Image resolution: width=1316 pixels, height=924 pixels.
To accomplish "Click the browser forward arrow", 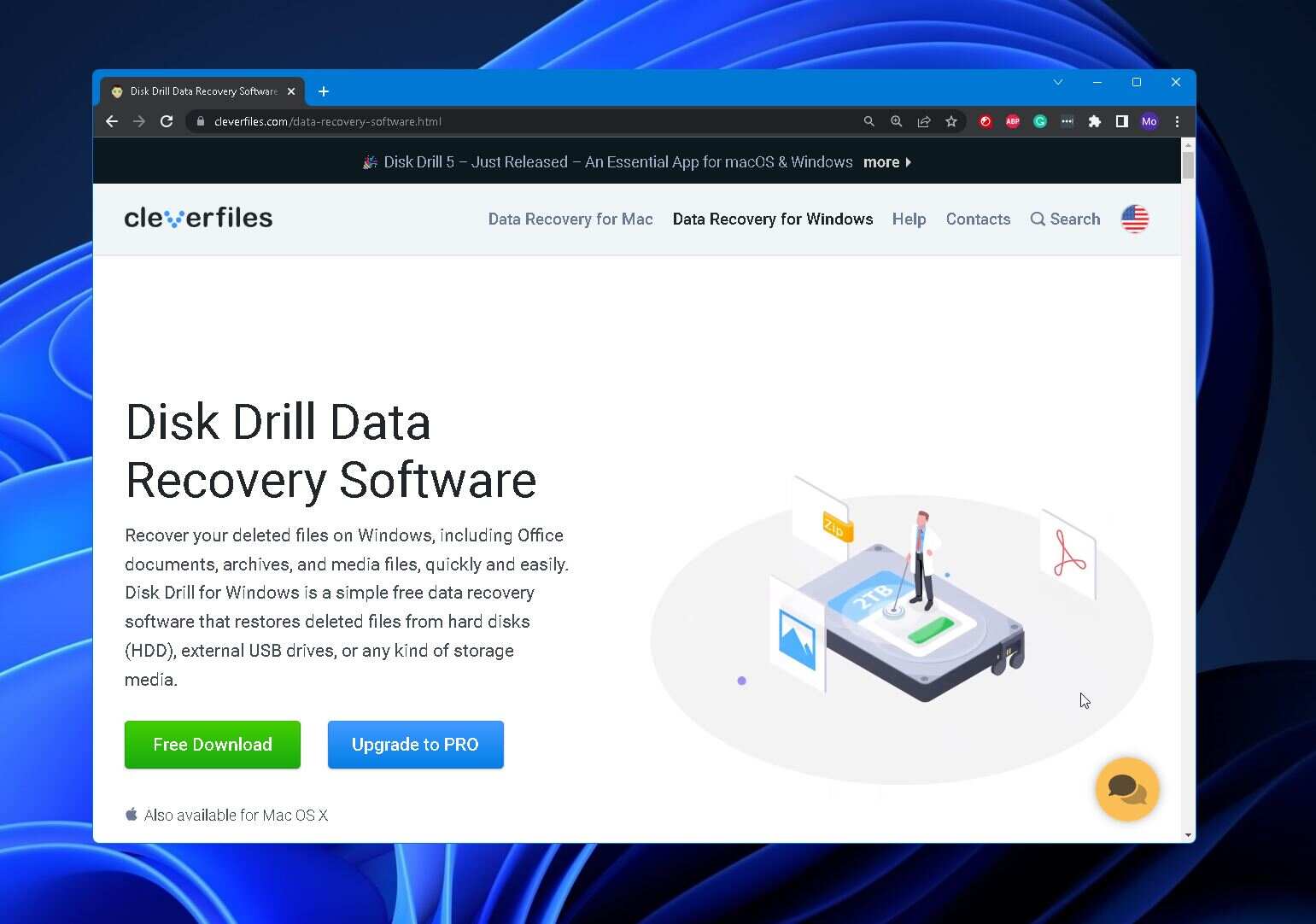I will 139,121.
